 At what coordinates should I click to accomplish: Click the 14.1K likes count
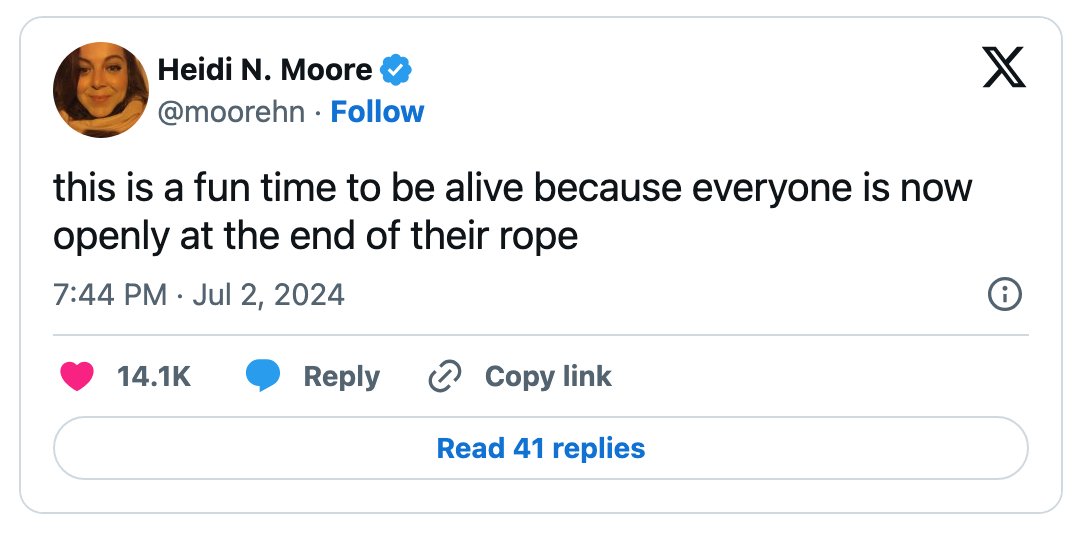pyautogui.click(x=154, y=377)
